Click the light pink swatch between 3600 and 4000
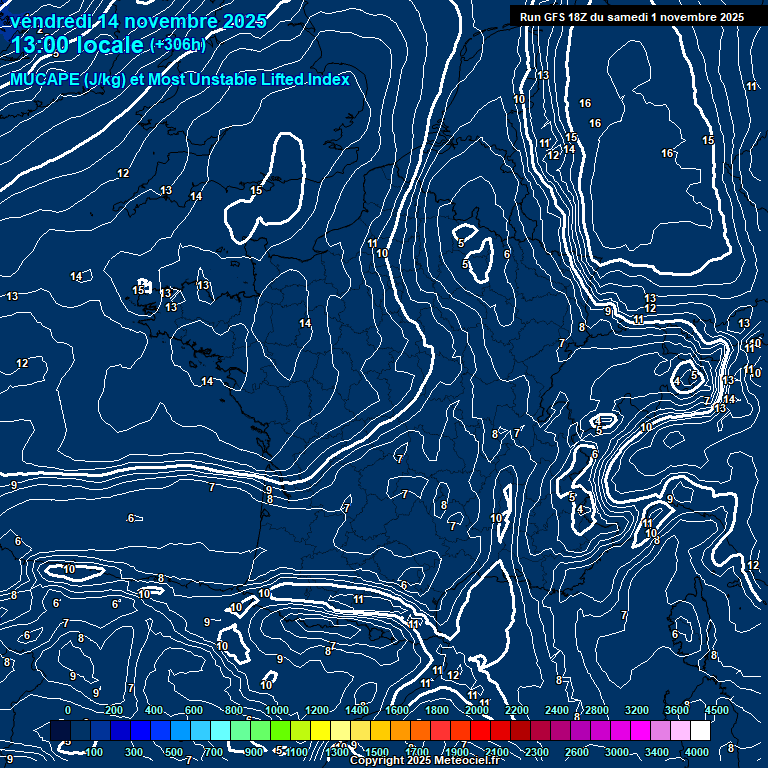Viewport: 768px width, 768px height. point(680,730)
